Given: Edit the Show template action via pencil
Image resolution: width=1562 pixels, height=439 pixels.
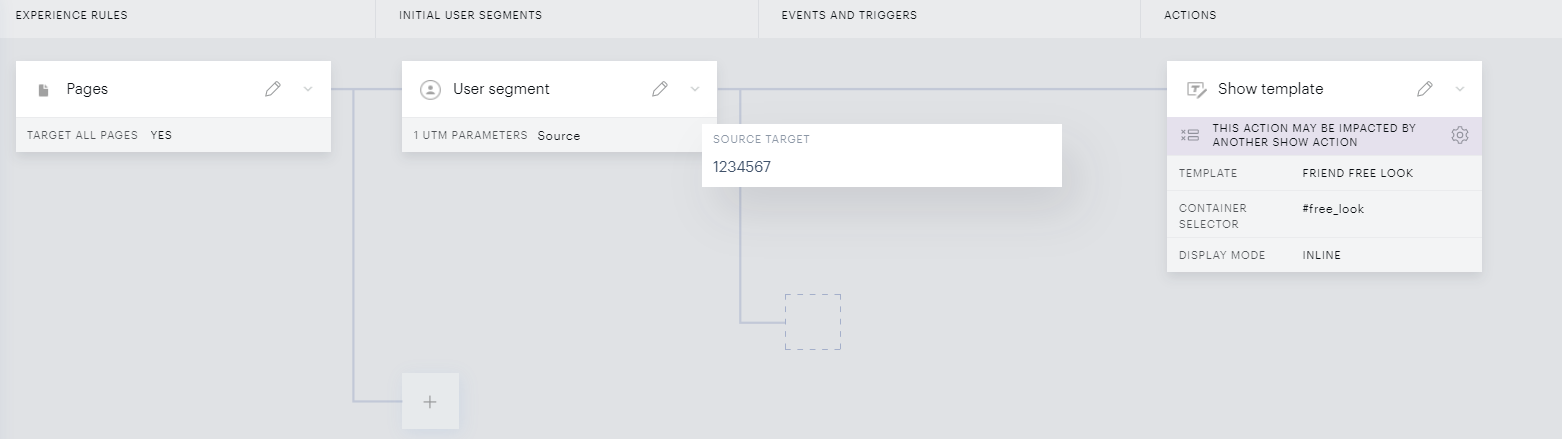Looking at the screenshot, I should tap(1425, 89).
